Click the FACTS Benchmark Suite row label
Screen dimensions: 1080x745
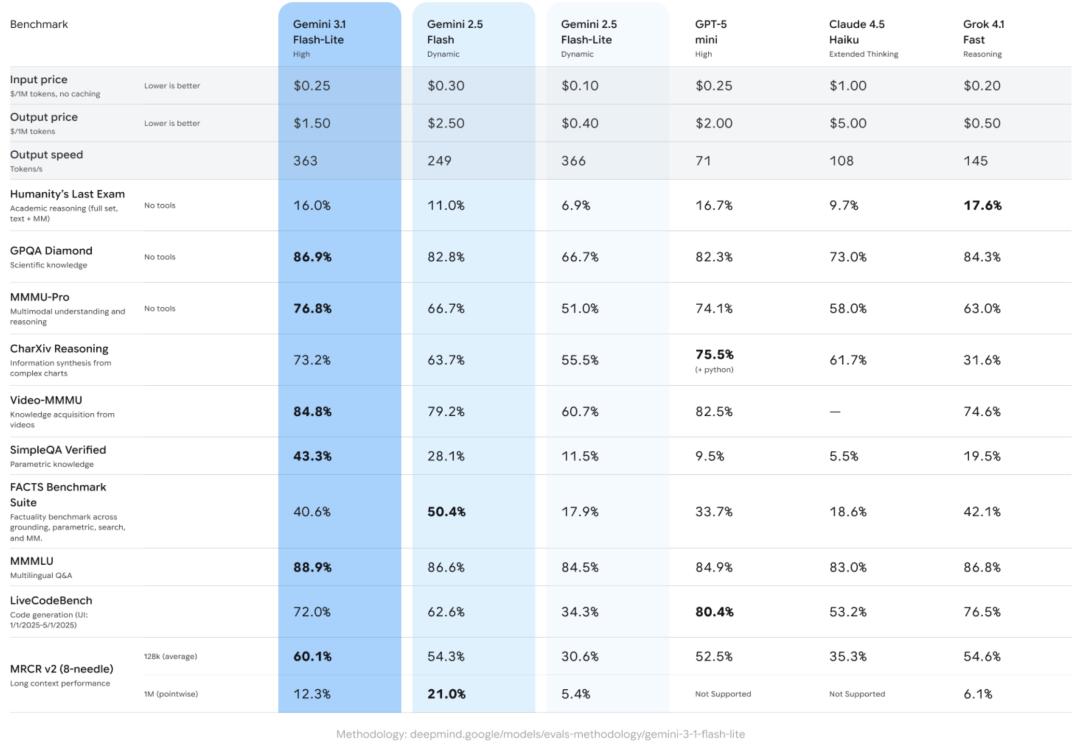pos(58,495)
